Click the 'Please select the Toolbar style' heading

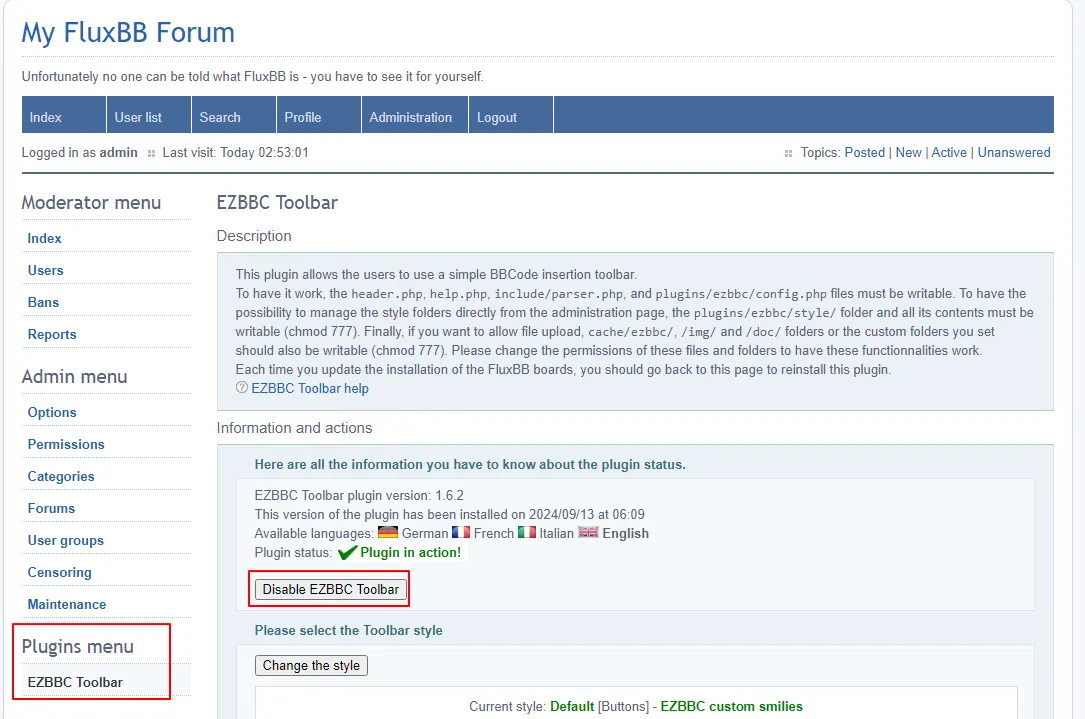pyautogui.click(x=348, y=630)
